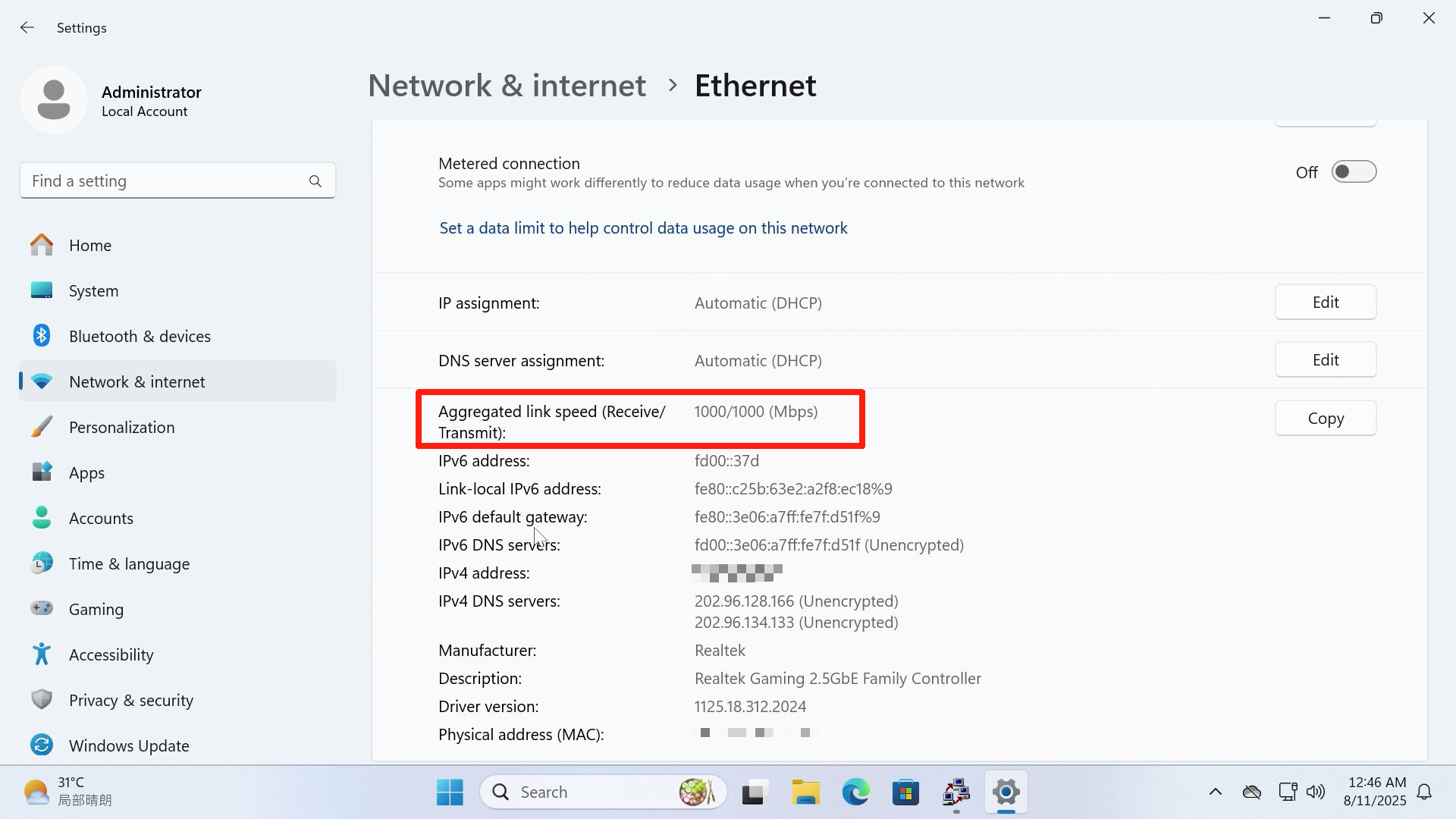Viewport: 1456px width, 819px height.
Task: Toggle the Metered connection switch
Action: click(x=1354, y=172)
